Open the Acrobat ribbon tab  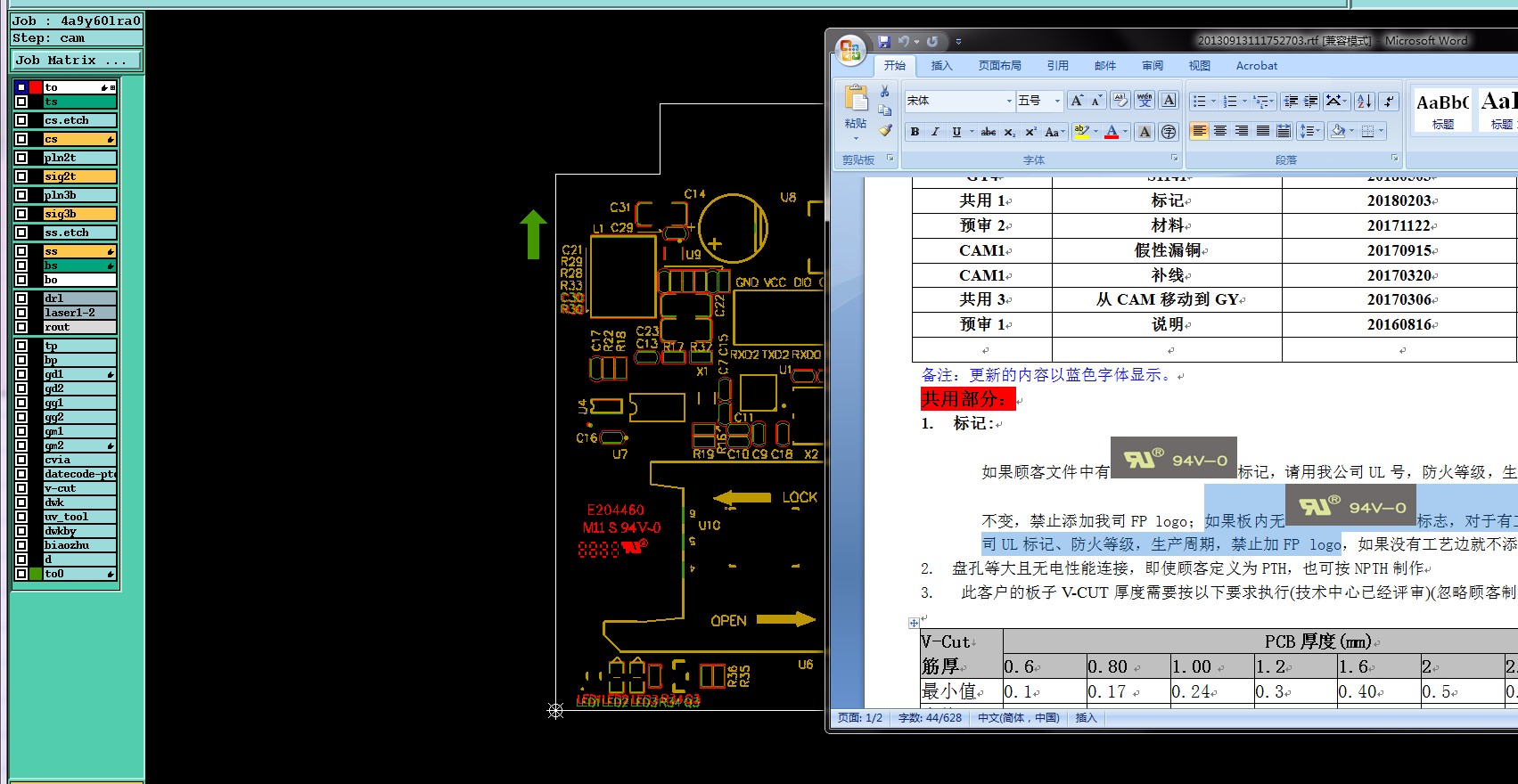1256,66
